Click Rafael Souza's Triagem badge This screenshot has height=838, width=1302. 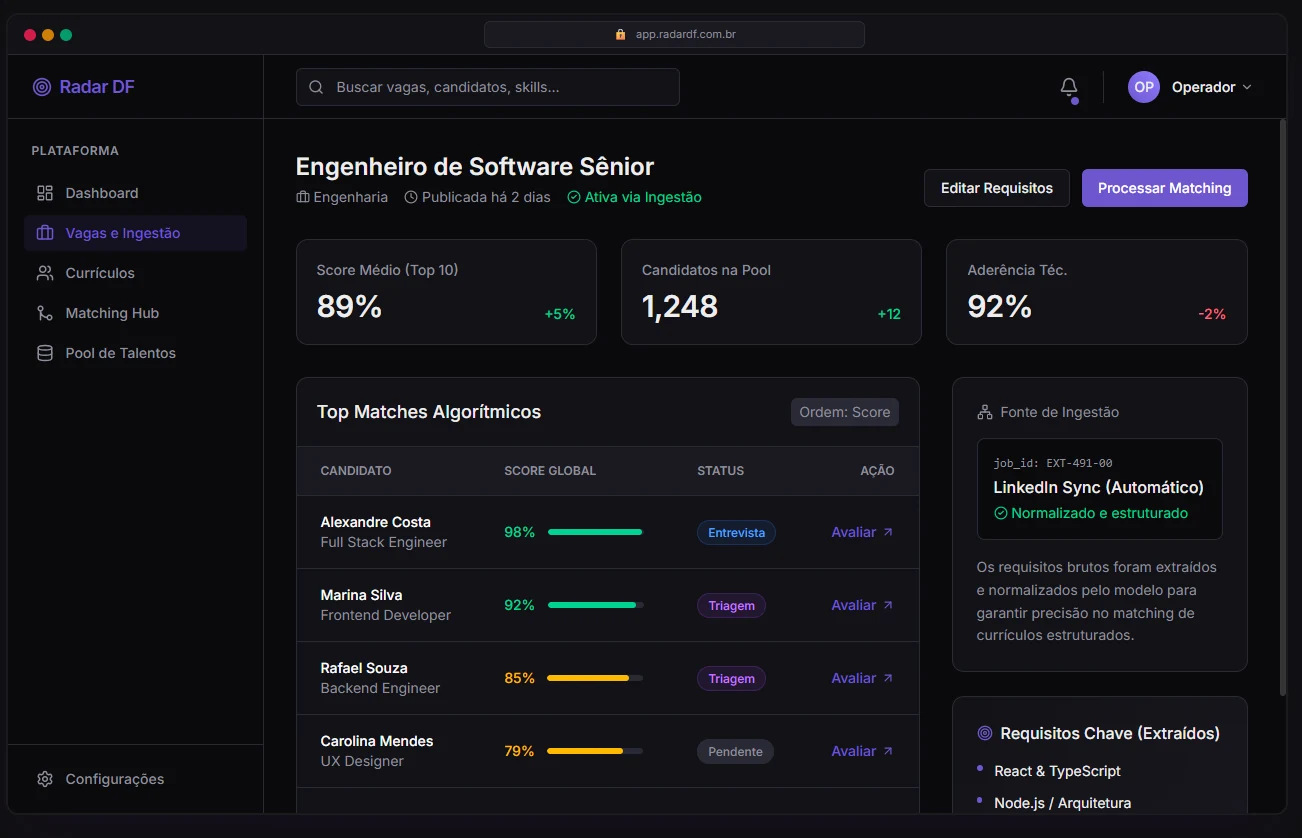click(x=731, y=679)
